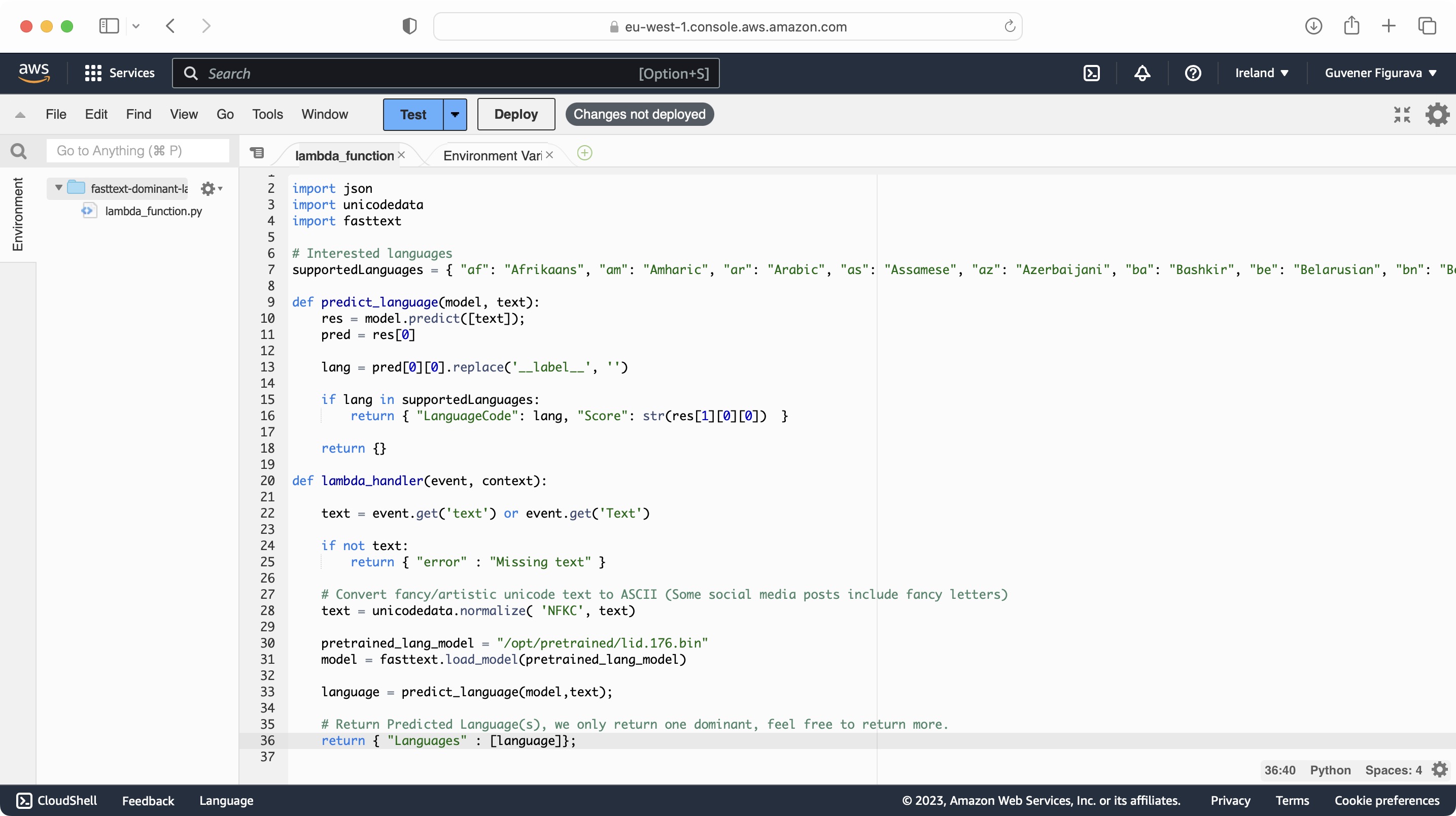Switch to Environment Vari tab
Image resolution: width=1456 pixels, height=816 pixels.
click(x=492, y=155)
